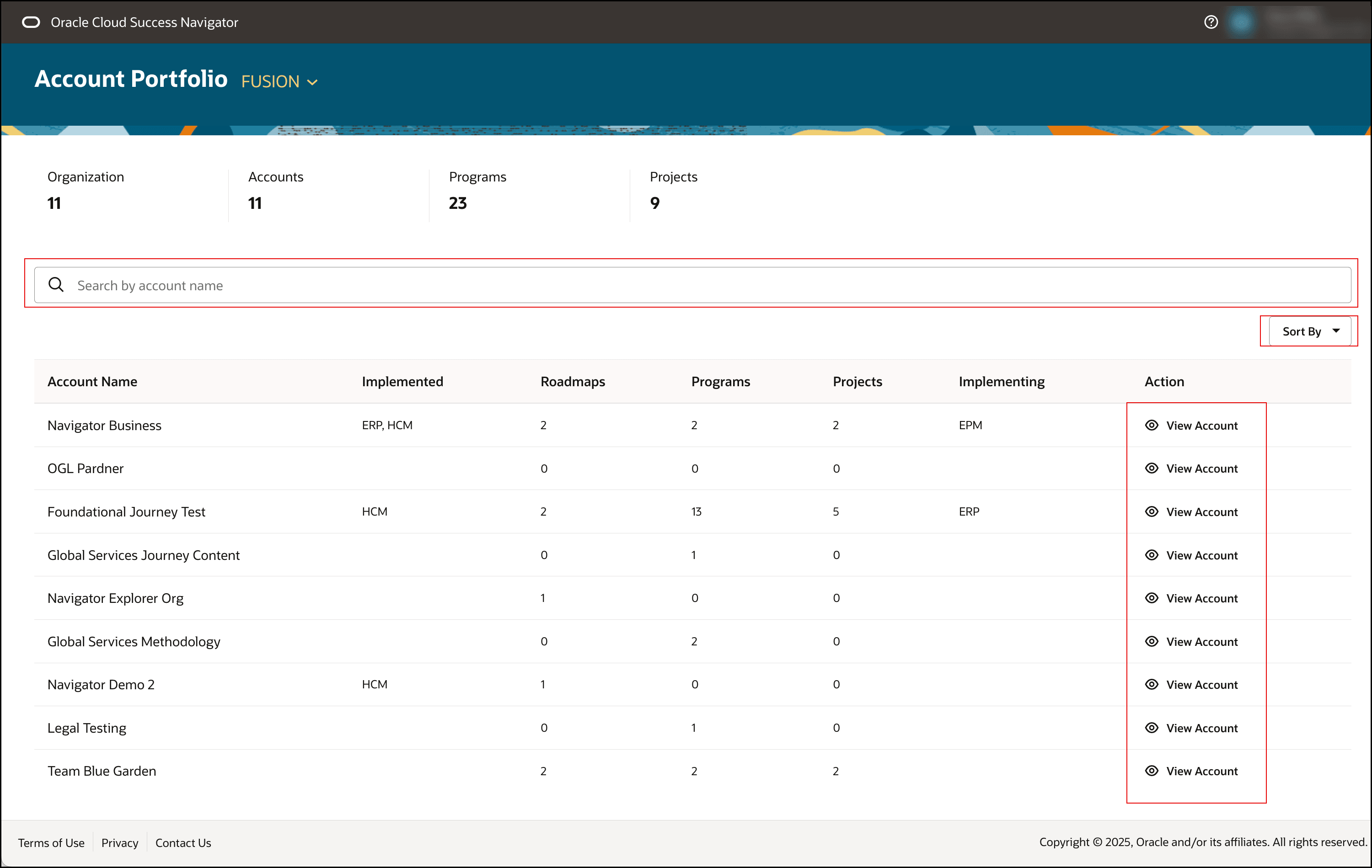This screenshot has width=1372, height=868.
Task: Click eye icon for Team Blue Garden
Action: [x=1152, y=771]
